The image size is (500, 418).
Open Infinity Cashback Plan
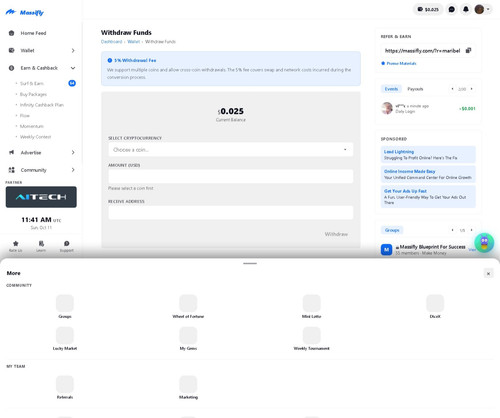point(42,105)
